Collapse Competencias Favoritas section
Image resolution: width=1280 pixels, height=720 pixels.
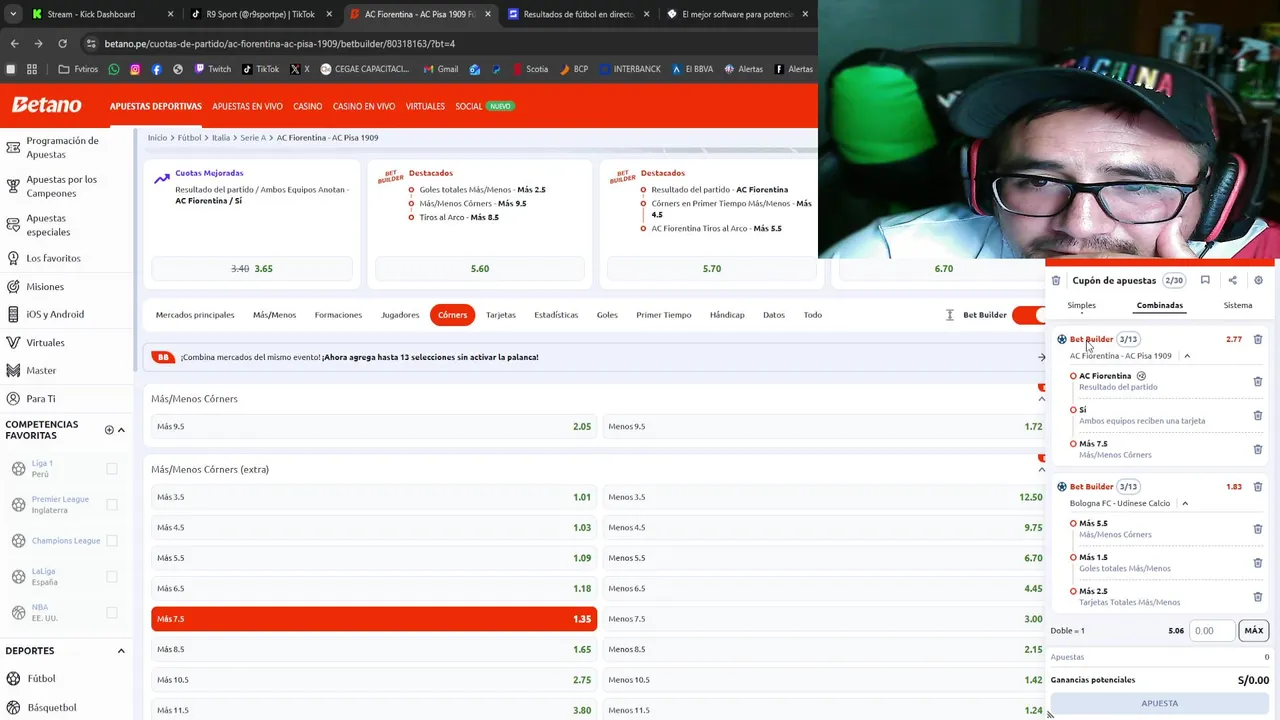click(x=121, y=430)
